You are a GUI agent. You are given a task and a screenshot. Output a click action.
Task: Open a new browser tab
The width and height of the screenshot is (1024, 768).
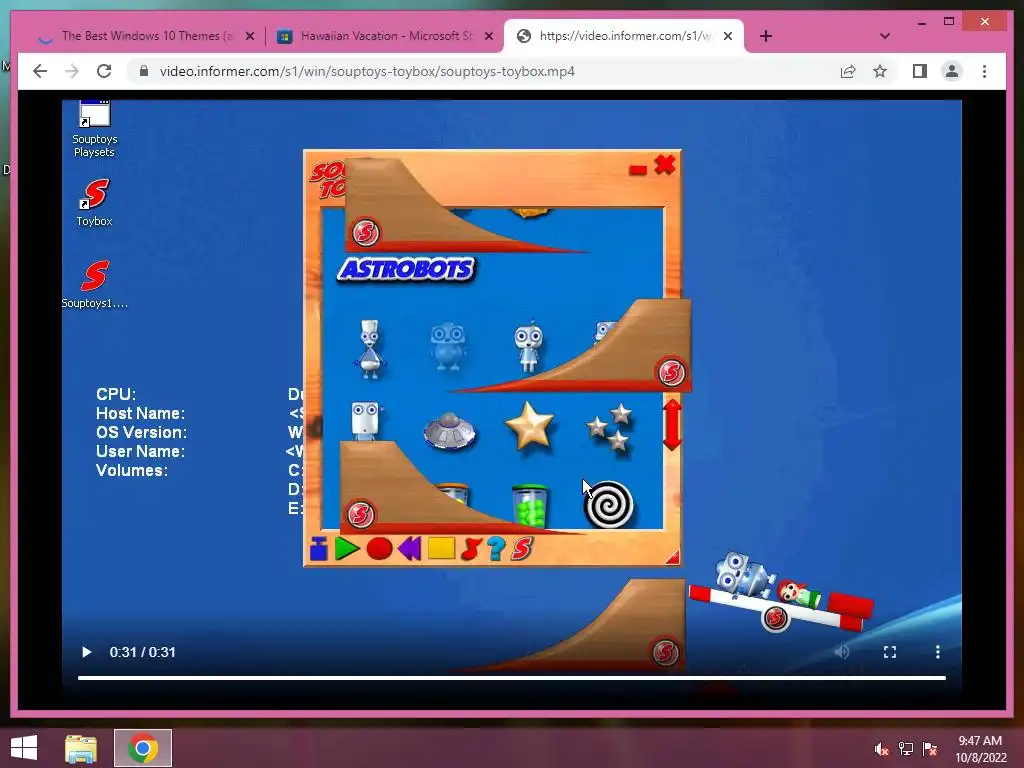coord(766,36)
